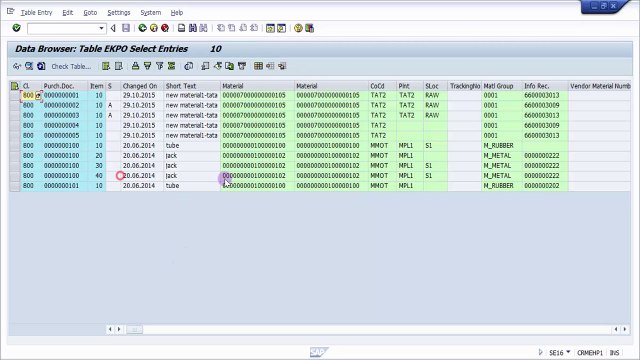Viewport: 640px width, 360px height.
Task: Click Info Rec. value 0000000202
Action: 542,186
